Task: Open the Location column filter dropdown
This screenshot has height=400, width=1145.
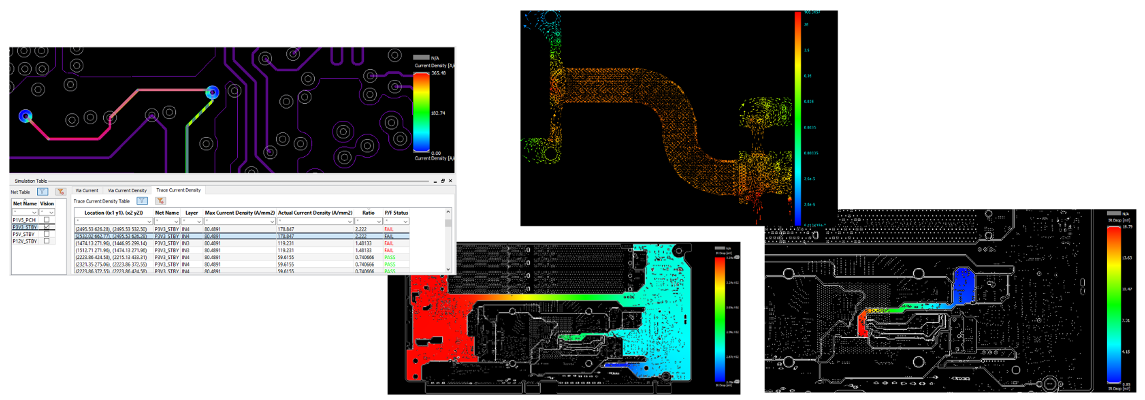Action: [149, 221]
